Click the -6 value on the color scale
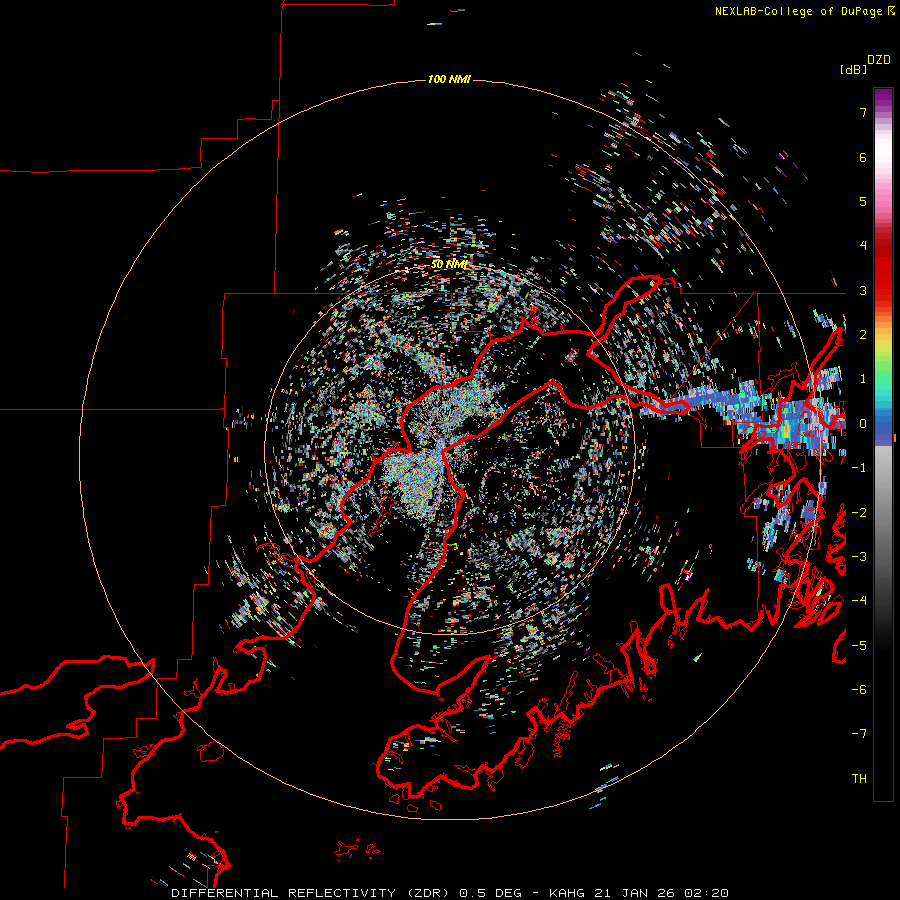The height and width of the screenshot is (900, 900). tap(859, 690)
